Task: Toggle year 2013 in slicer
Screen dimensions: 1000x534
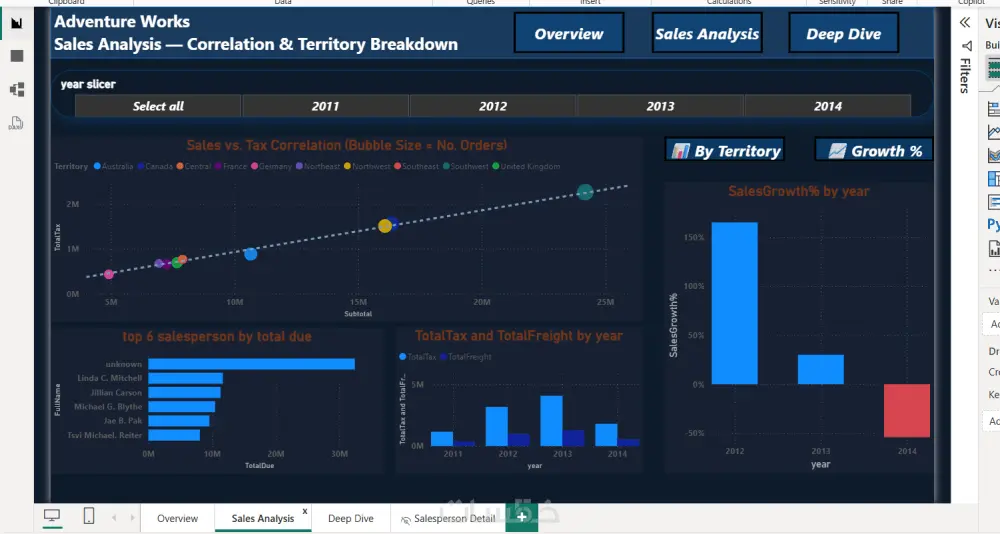Action: pos(660,106)
